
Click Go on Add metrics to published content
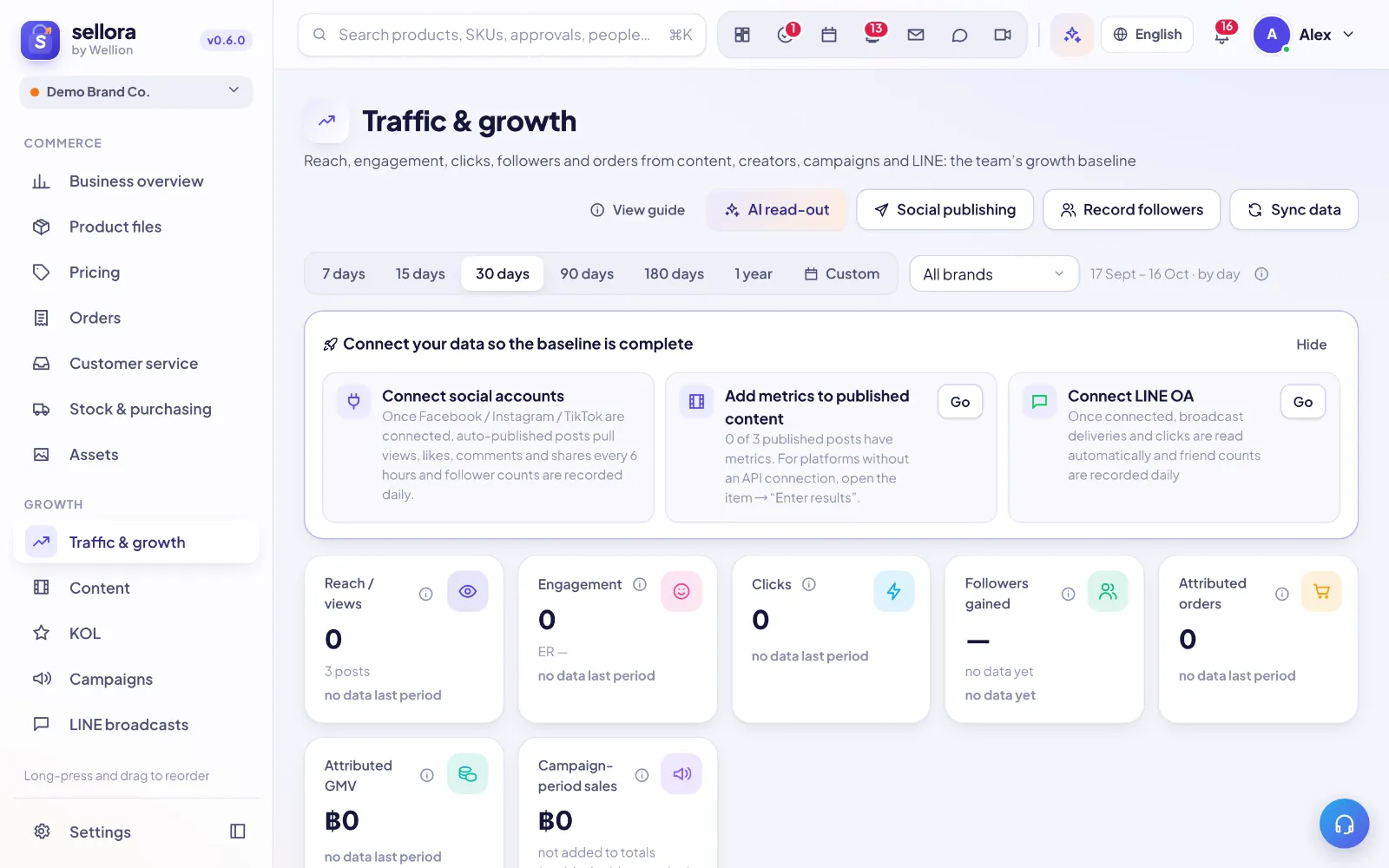coord(959,402)
